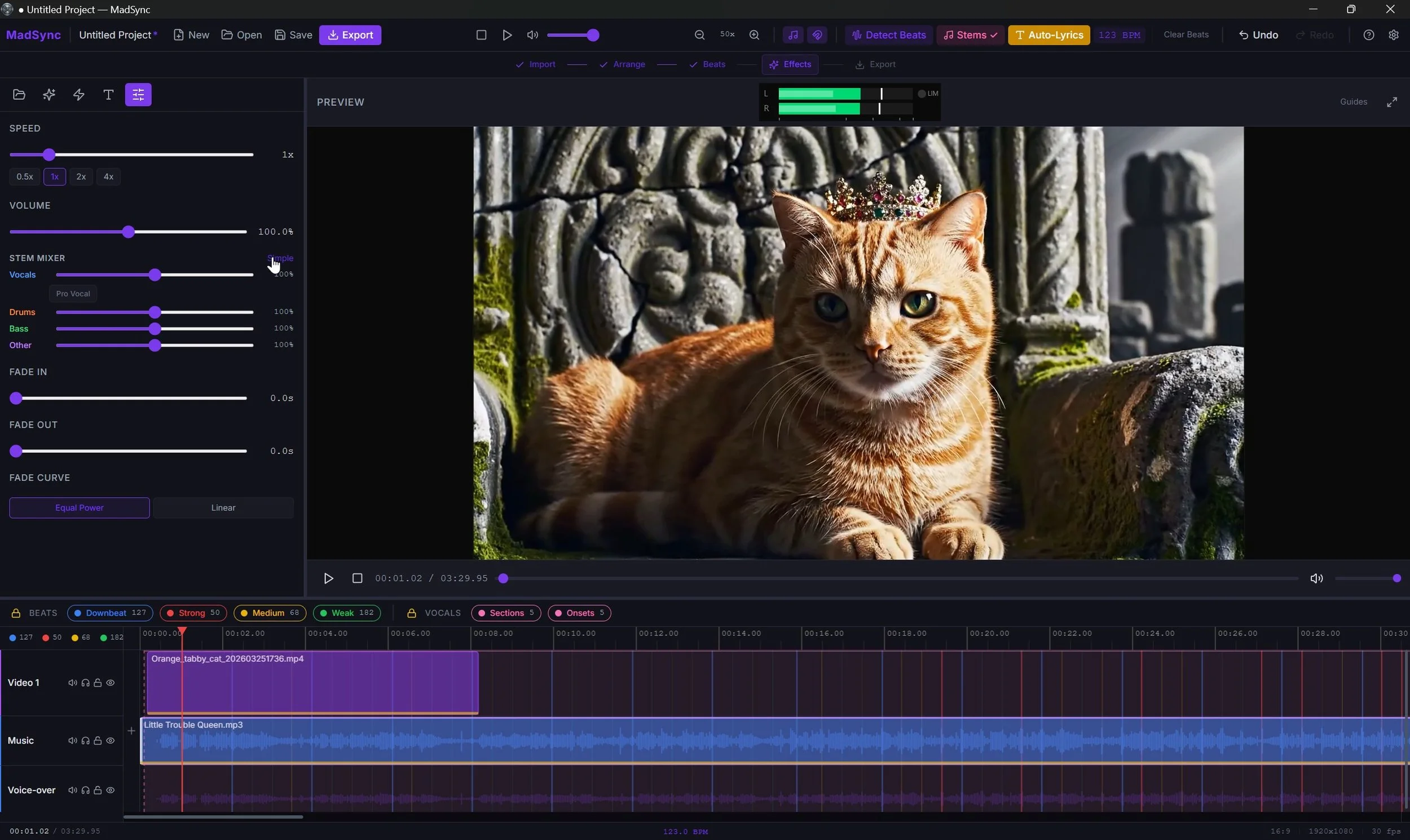This screenshot has width=1410, height=840.
Task: Hide the Voice-over track with the eye icon
Action: click(x=111, y=790)
